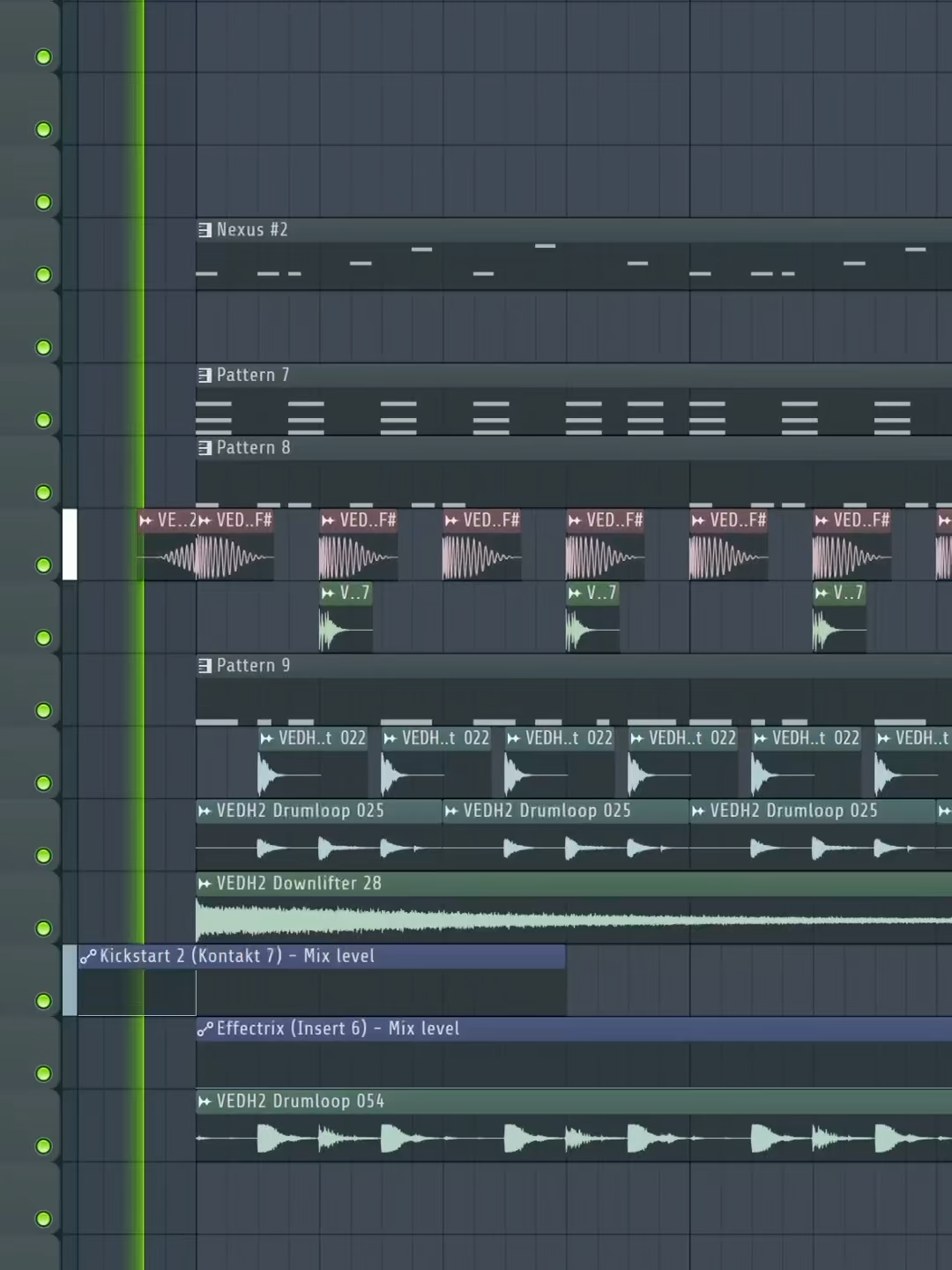
Task: Click the green playhead marker line
Action: coord(142,617)
